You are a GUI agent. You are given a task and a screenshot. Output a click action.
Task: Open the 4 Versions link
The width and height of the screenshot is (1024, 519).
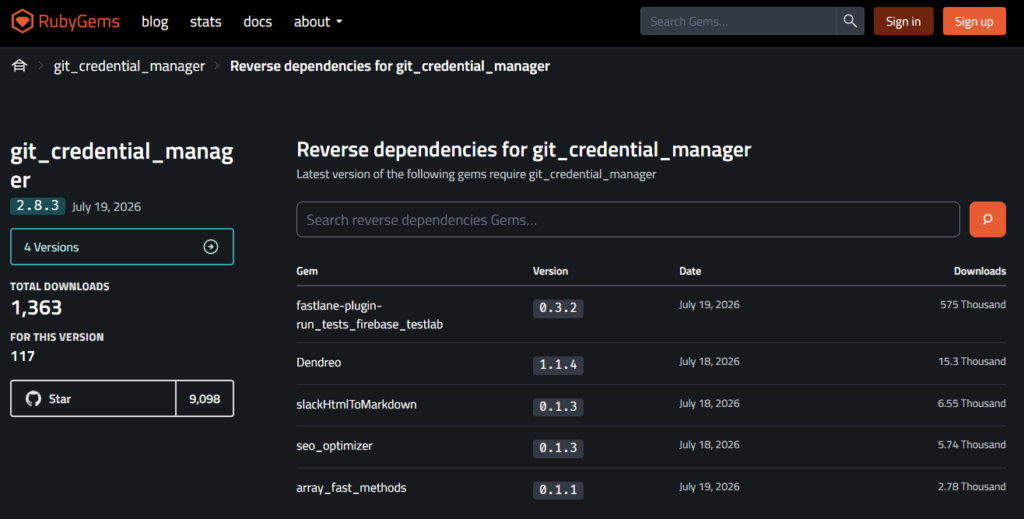point(122,247)
